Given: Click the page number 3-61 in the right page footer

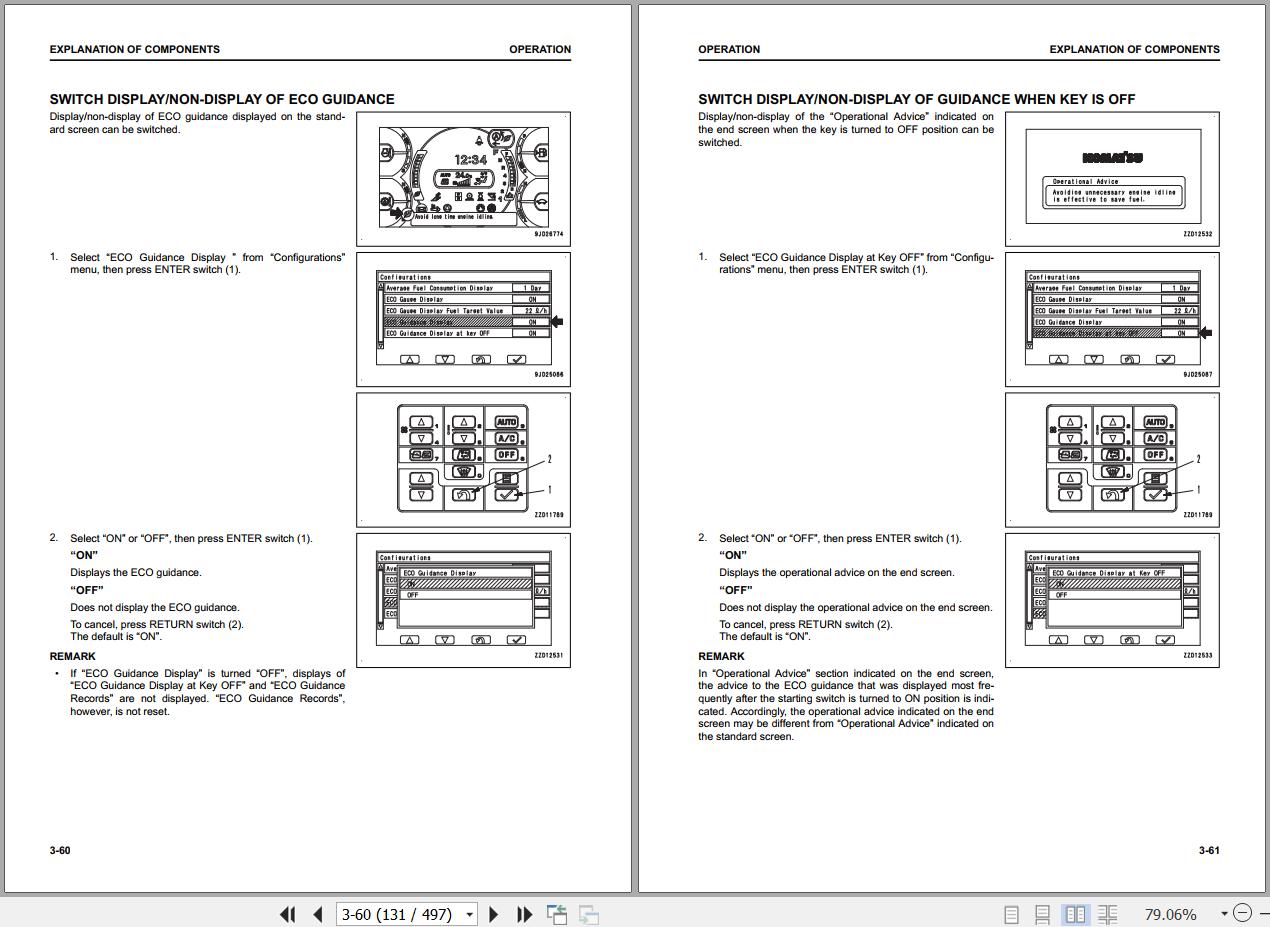Looking at the screenshot, I should pyautogui.click(x=1209, y=850).
